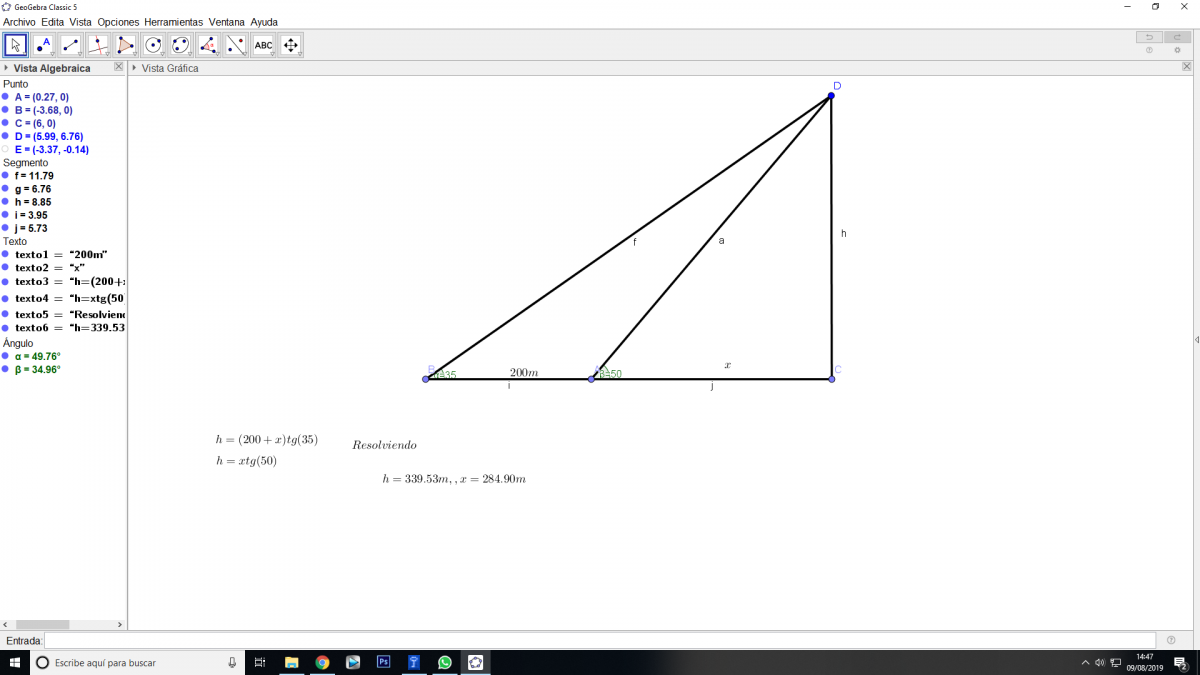Show hidden point E in the algebra list
Image resolution: width=1200 pixels, height=675 pixels.
click(5, 150)
